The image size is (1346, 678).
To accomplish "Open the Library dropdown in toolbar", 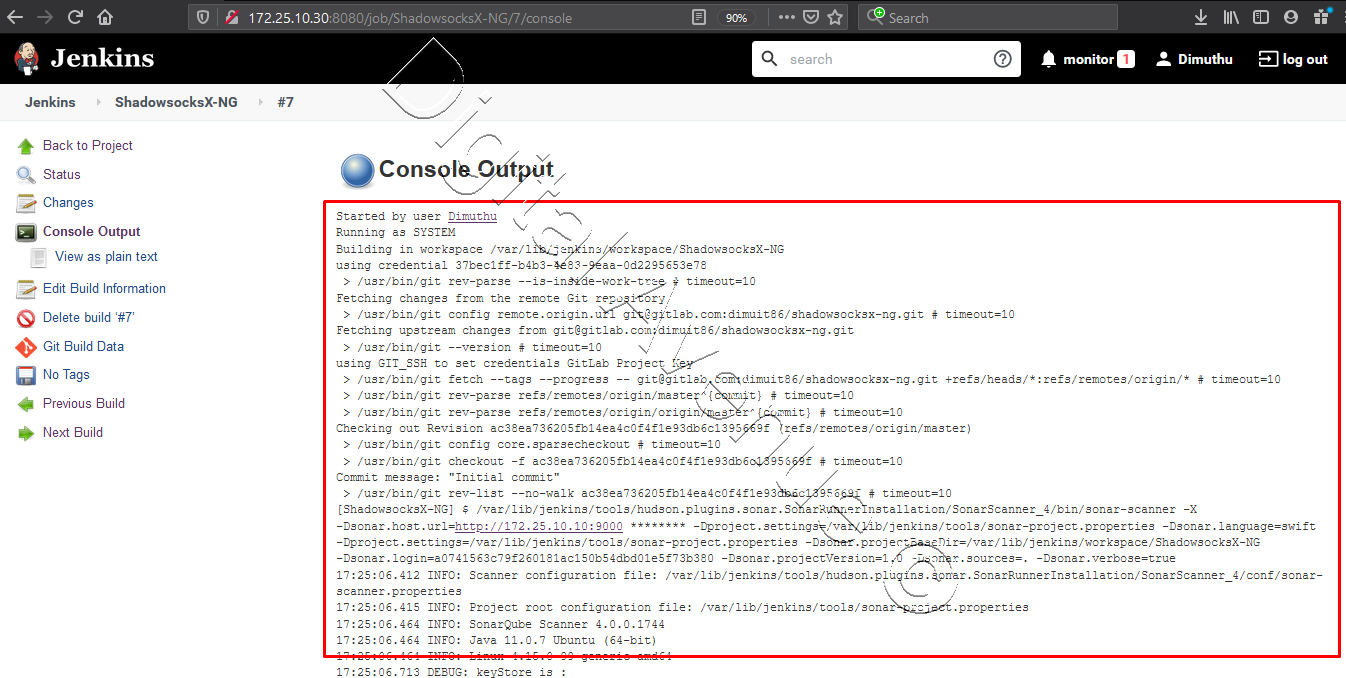I will (1231, 16).
